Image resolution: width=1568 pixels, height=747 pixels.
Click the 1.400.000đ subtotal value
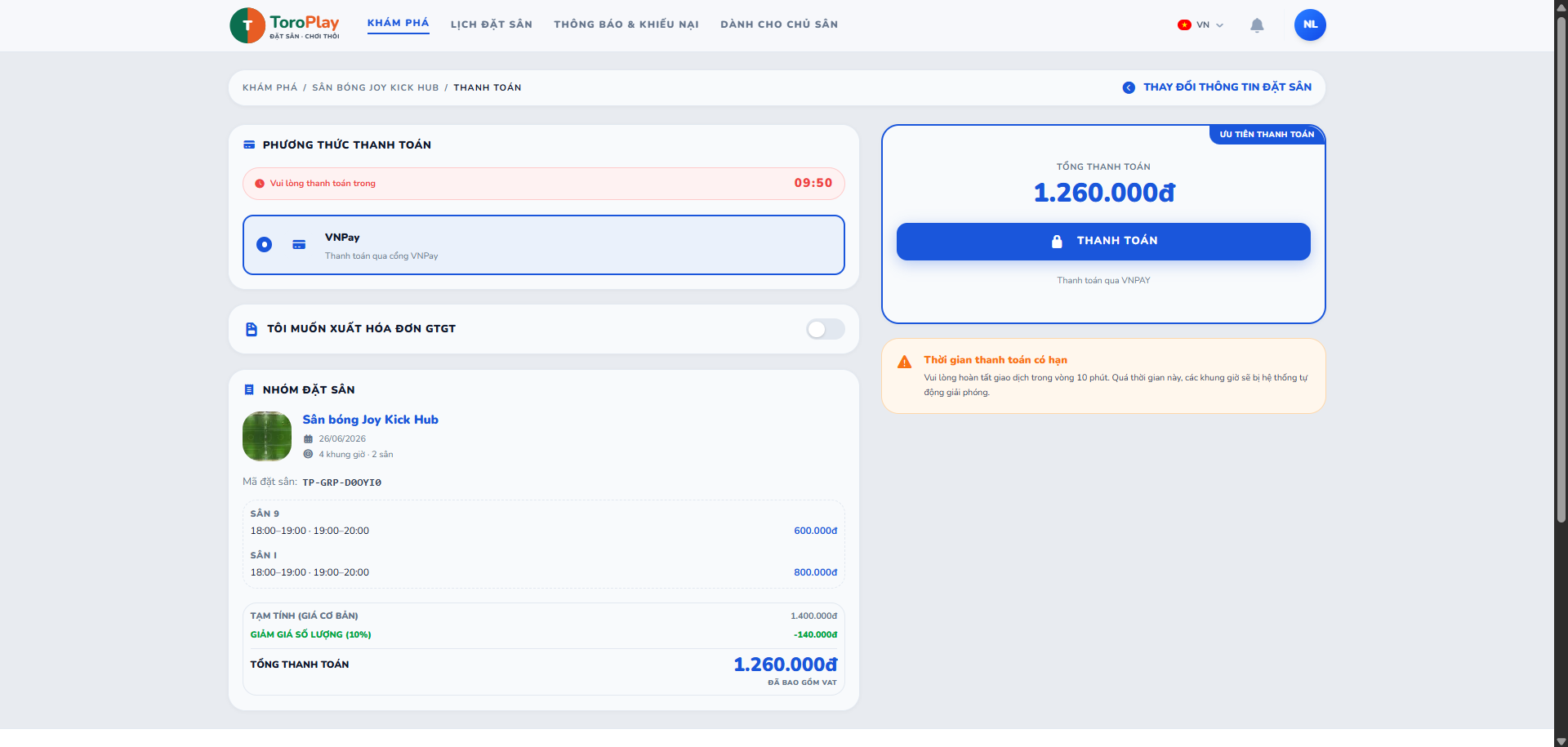point(814,616)
